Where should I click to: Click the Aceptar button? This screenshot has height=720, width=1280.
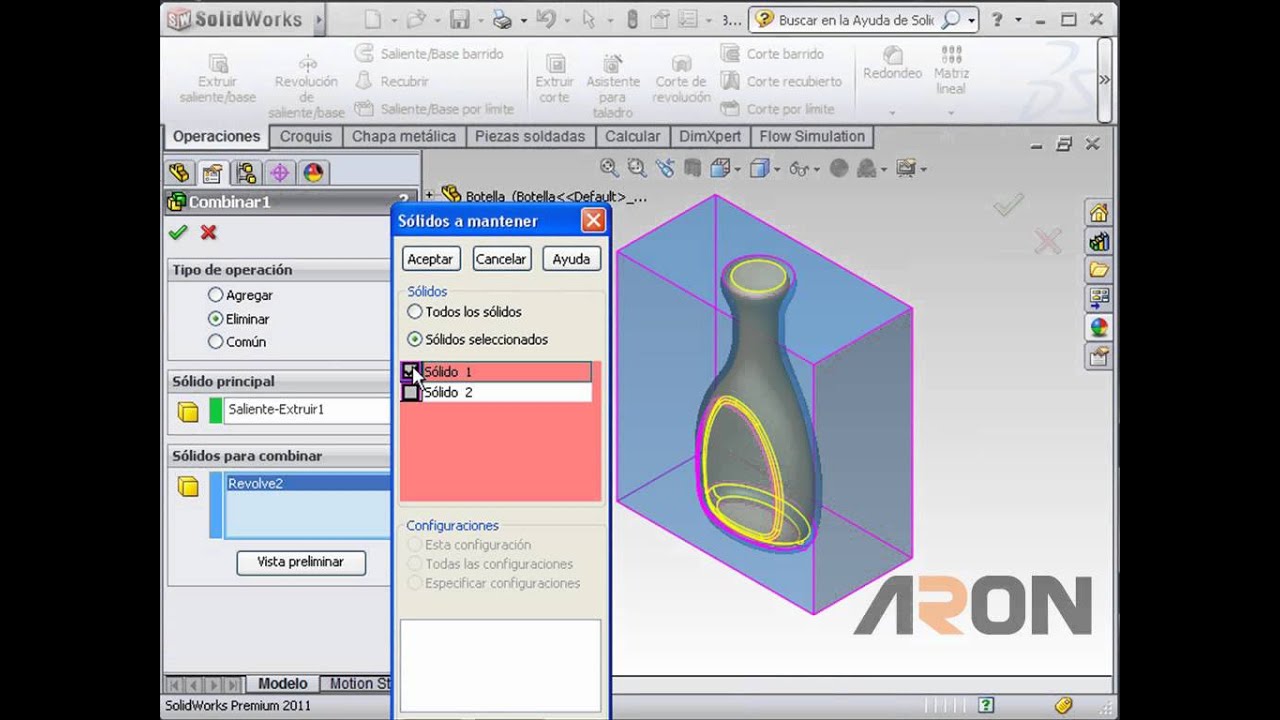(430, 259)
